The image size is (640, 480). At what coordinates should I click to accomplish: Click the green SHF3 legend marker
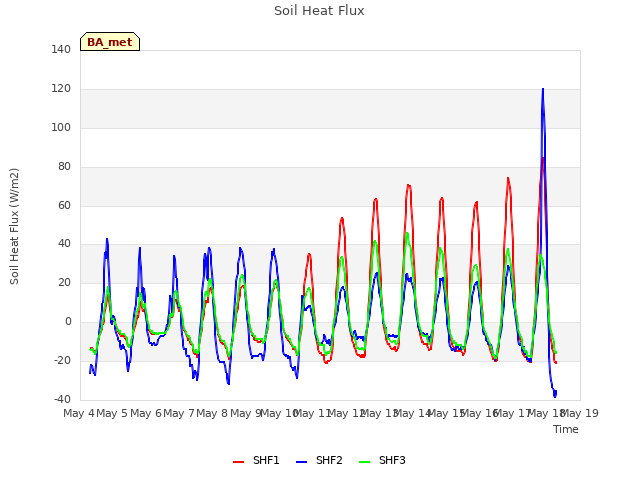click(364, 462)
